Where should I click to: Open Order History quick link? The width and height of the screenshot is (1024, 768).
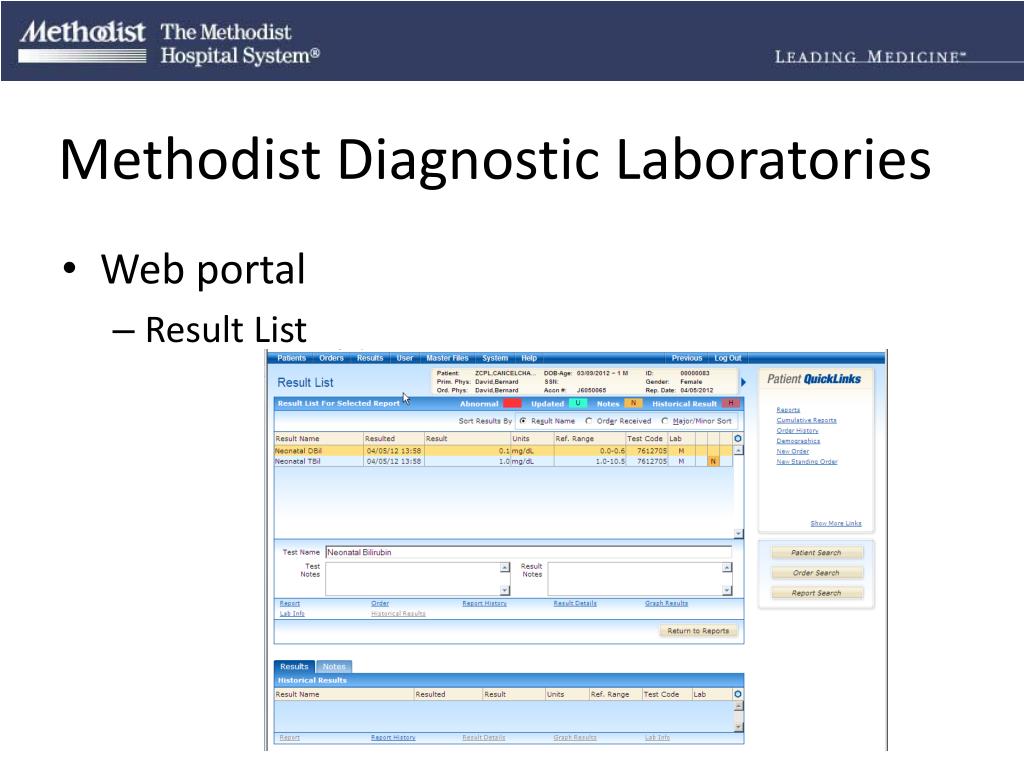pyautogui.click(x=797, y=430)
